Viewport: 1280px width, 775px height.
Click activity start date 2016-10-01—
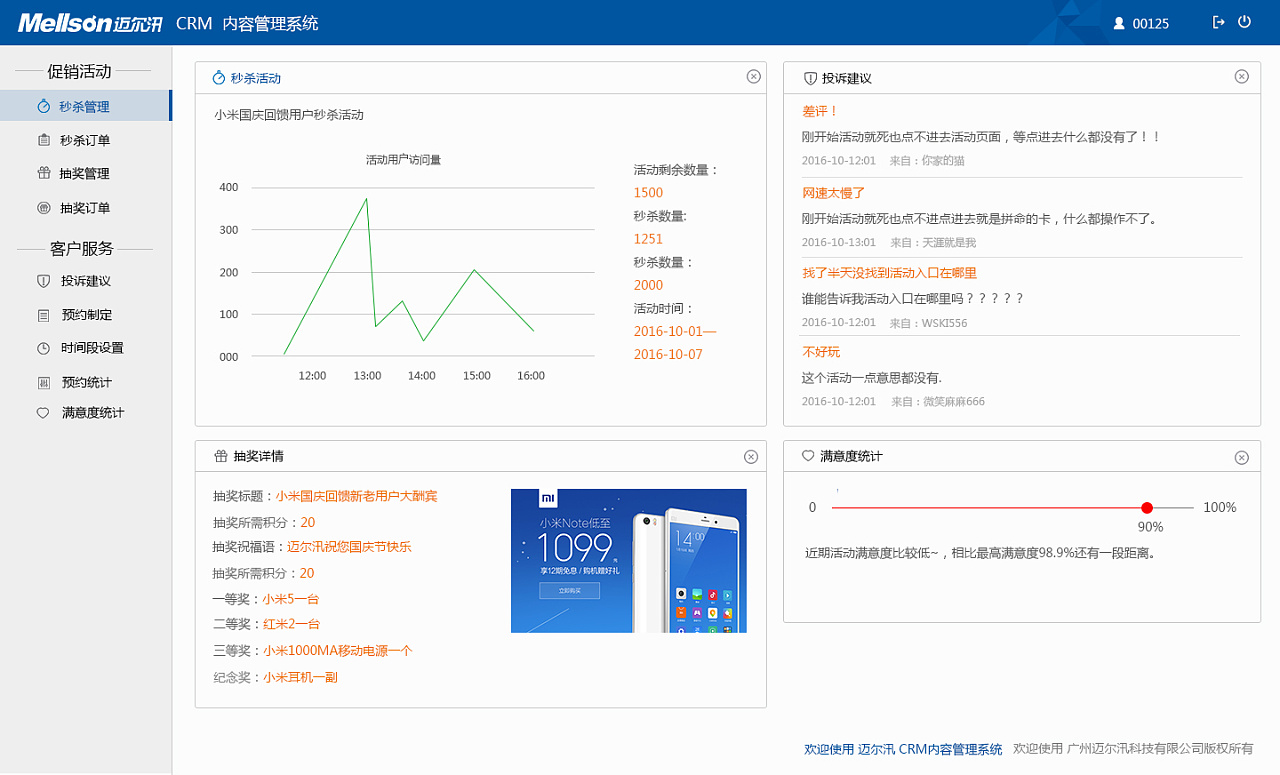(675, 331)
